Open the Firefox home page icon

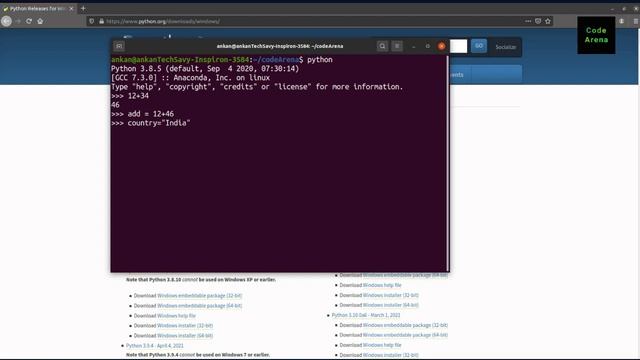coord(40,21)
